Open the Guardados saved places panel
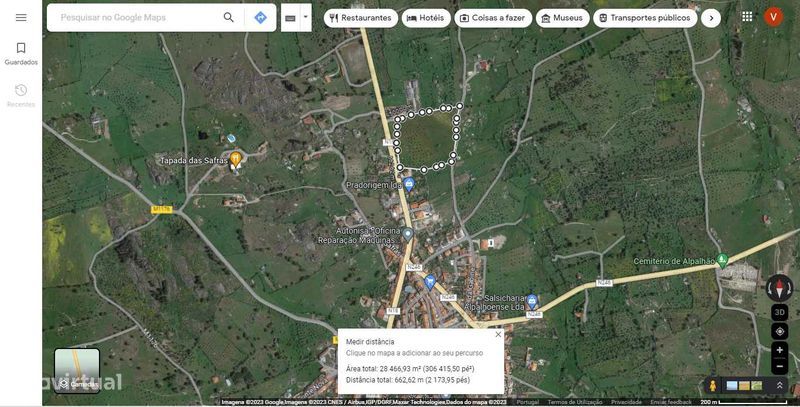 21,54
